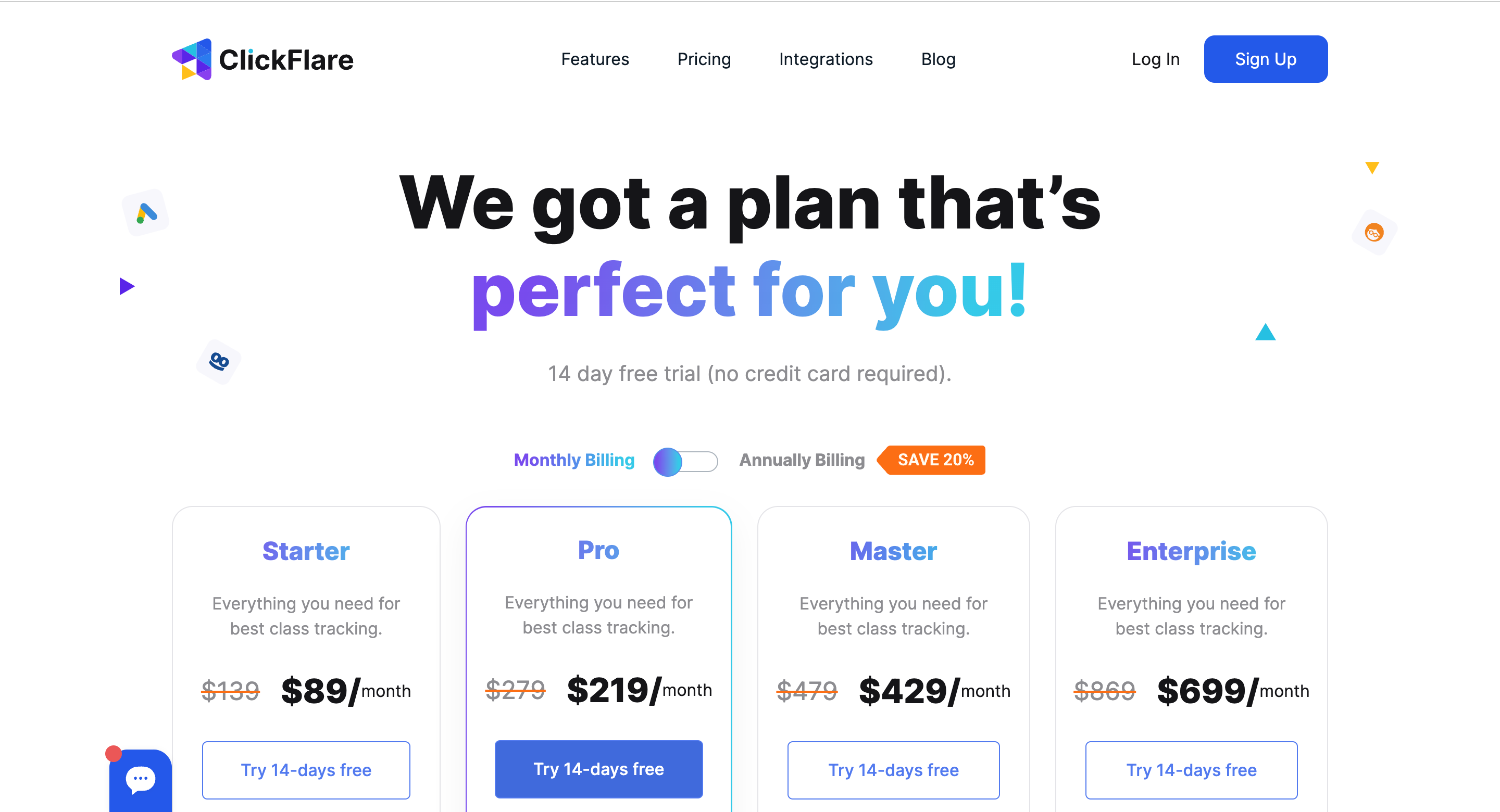Click the floating Google Ads icon
The height and width of the screenshot is (812, 1500).
click(146, 212)
